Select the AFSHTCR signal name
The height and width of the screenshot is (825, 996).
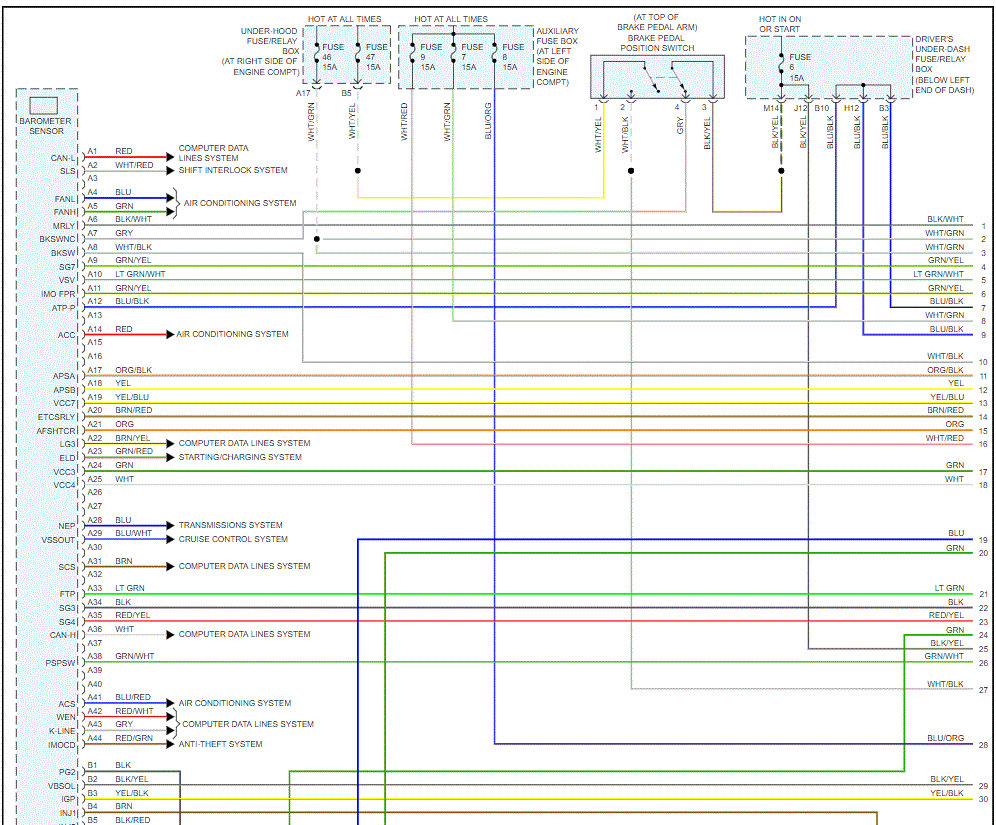click(56, 431)
